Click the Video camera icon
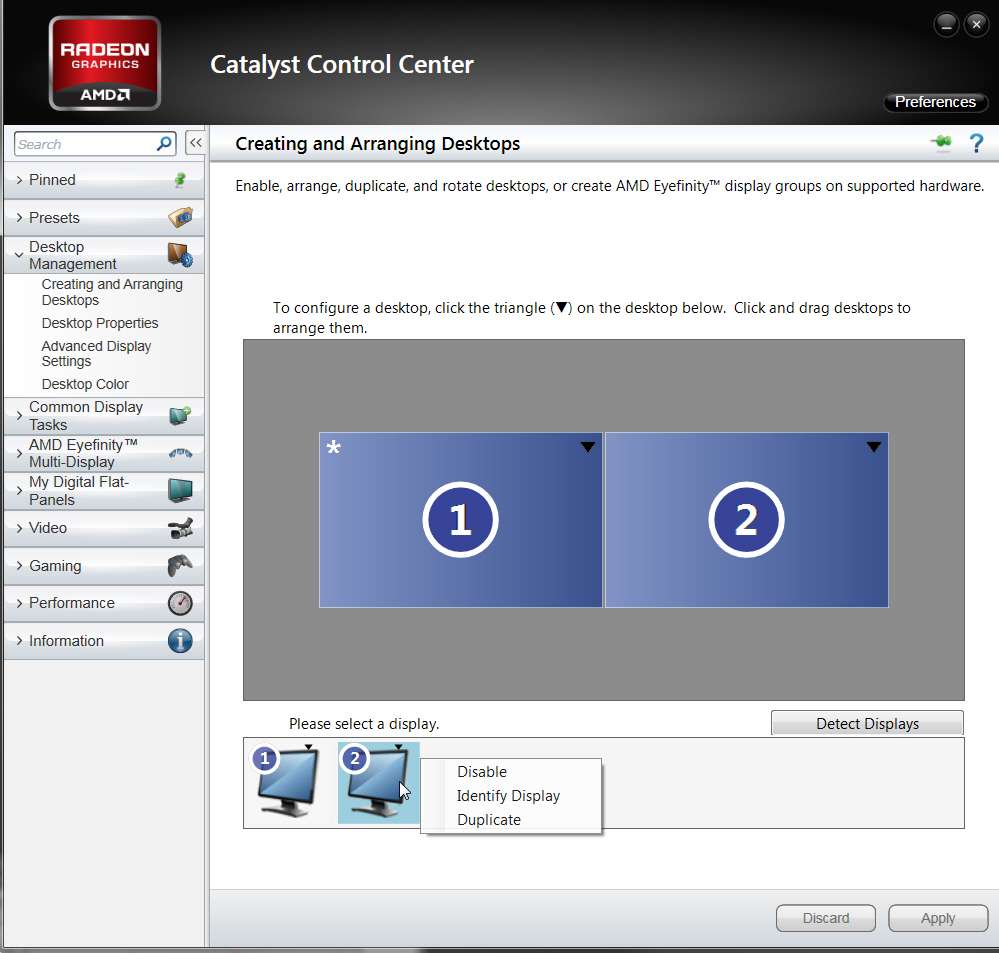The height and width of the screenshot is (953, 999). coord(180,527)
